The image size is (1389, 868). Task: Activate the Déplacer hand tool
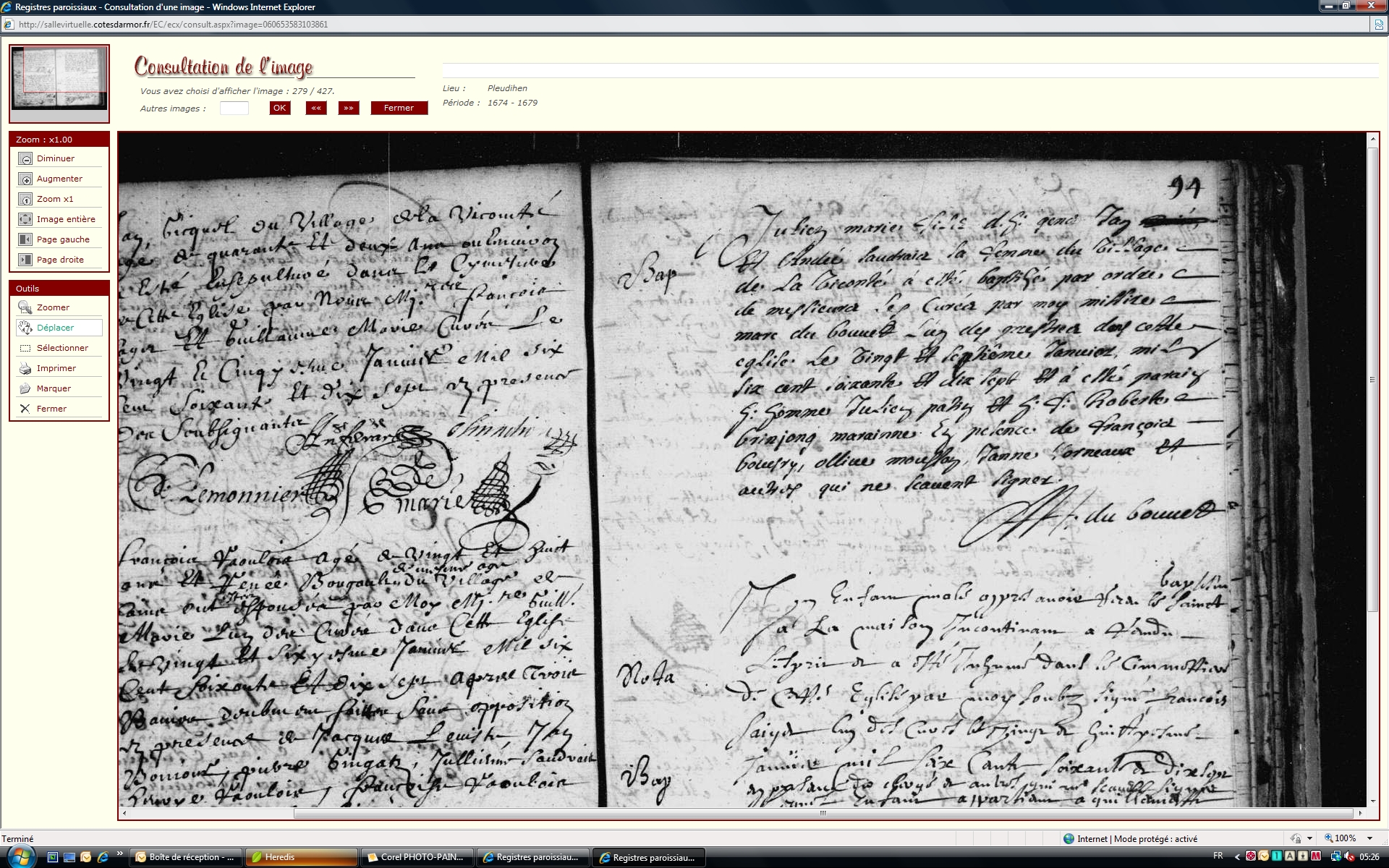tap(25, 328)
